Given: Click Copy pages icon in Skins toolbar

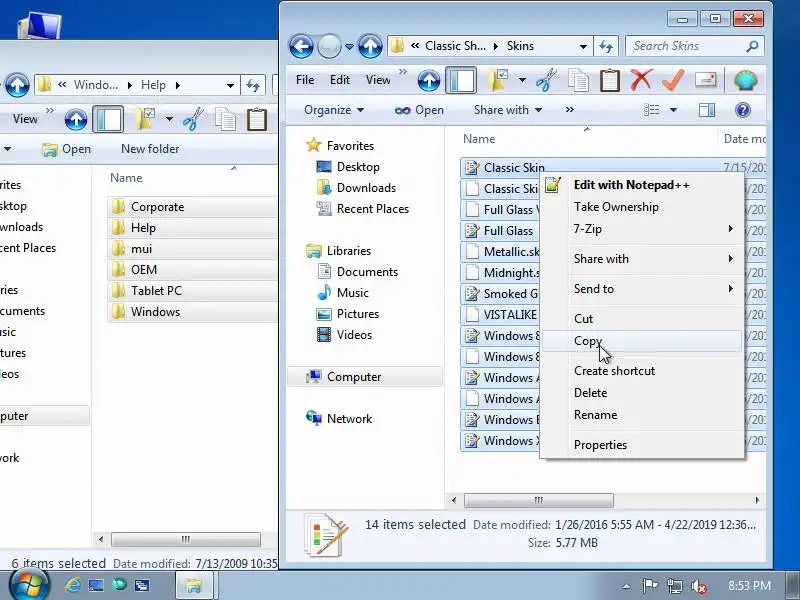Looking at the screenshot, I should click(x=578, y=80).
